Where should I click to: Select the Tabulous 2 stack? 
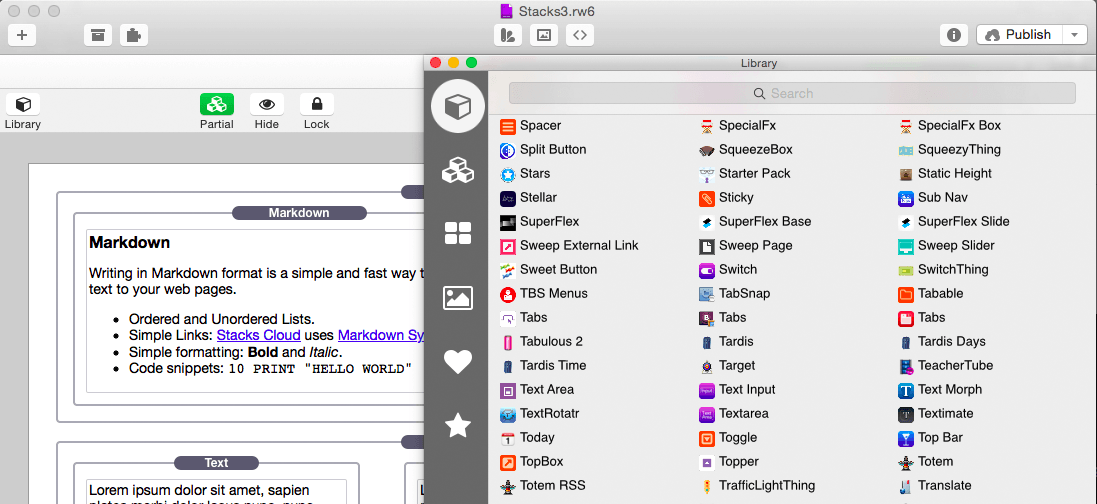[541, 342]
